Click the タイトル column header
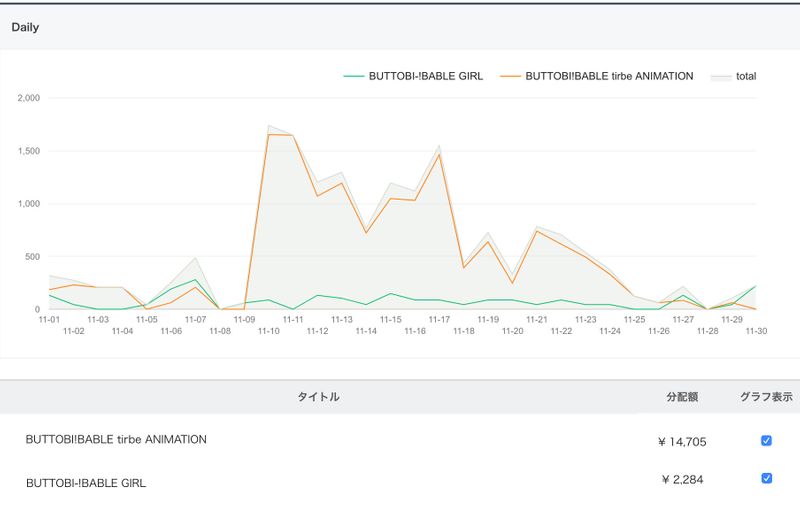This screenshot has width=800, height=506. coord(318,397)
